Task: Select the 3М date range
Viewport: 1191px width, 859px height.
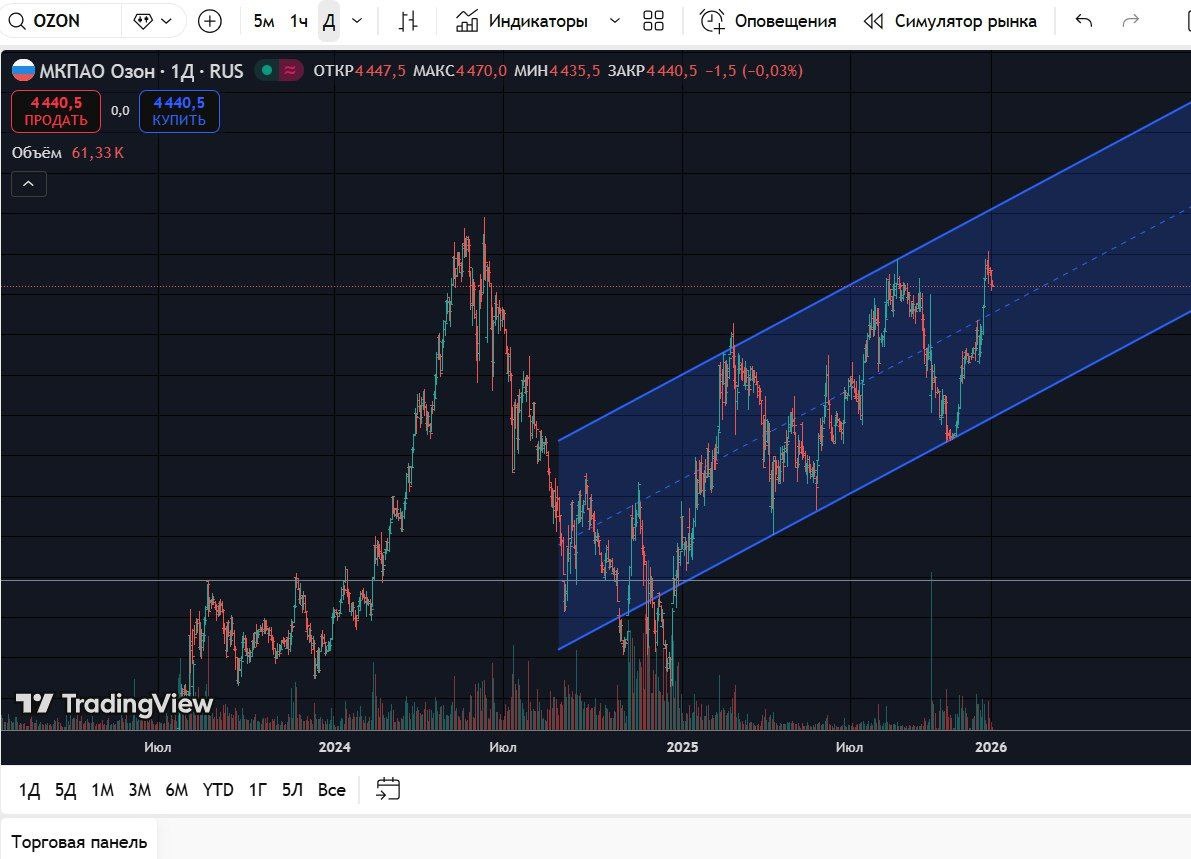Action: point(140,790)
